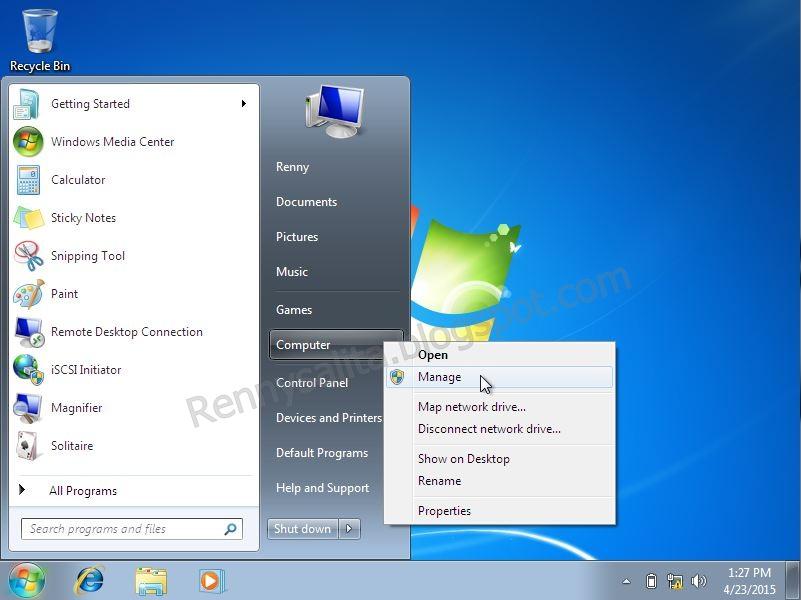Launch Snipping Tool from scissors icon
Screen dimensions: 801x600
tap(28, 256)
